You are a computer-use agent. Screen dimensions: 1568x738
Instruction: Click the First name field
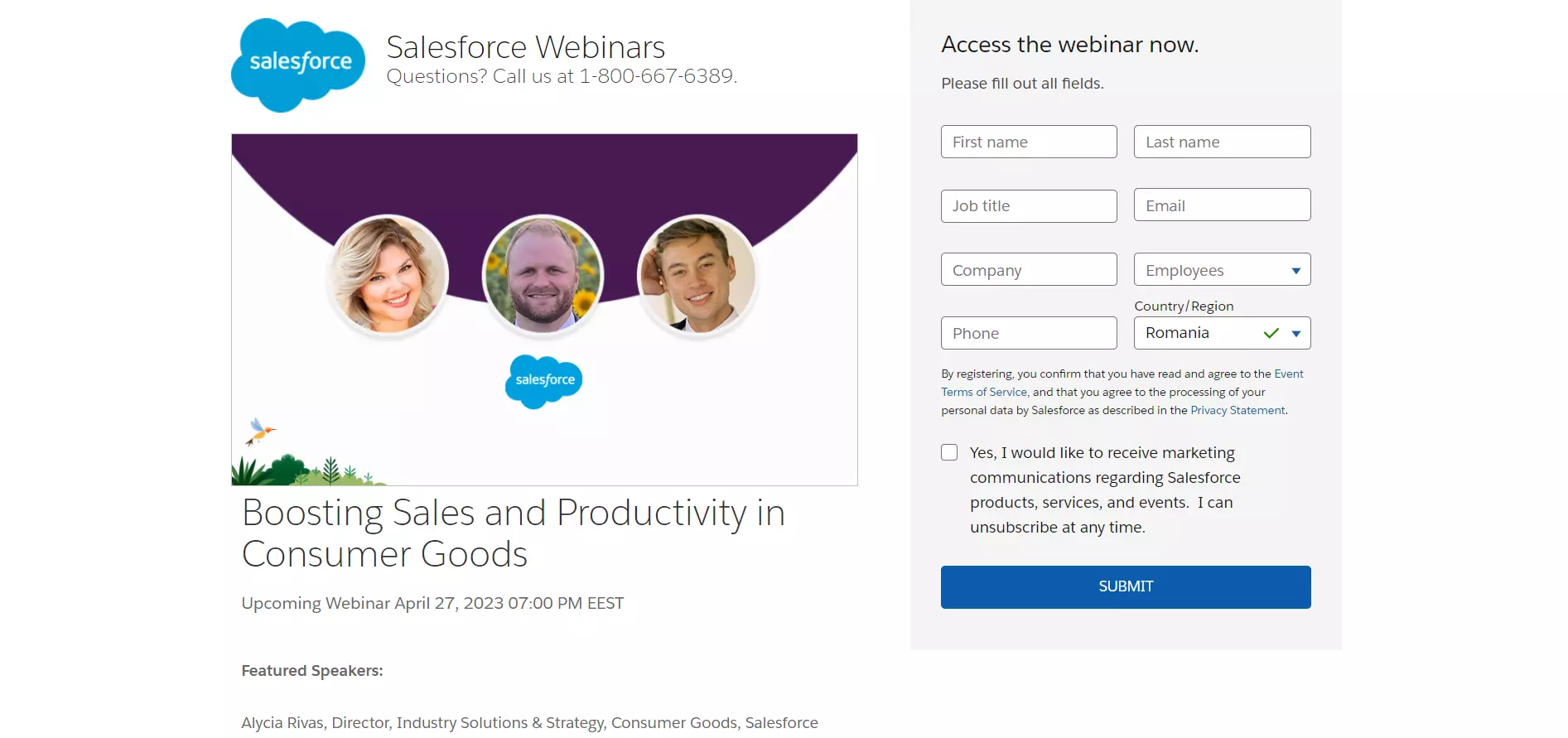[1029, 142]
